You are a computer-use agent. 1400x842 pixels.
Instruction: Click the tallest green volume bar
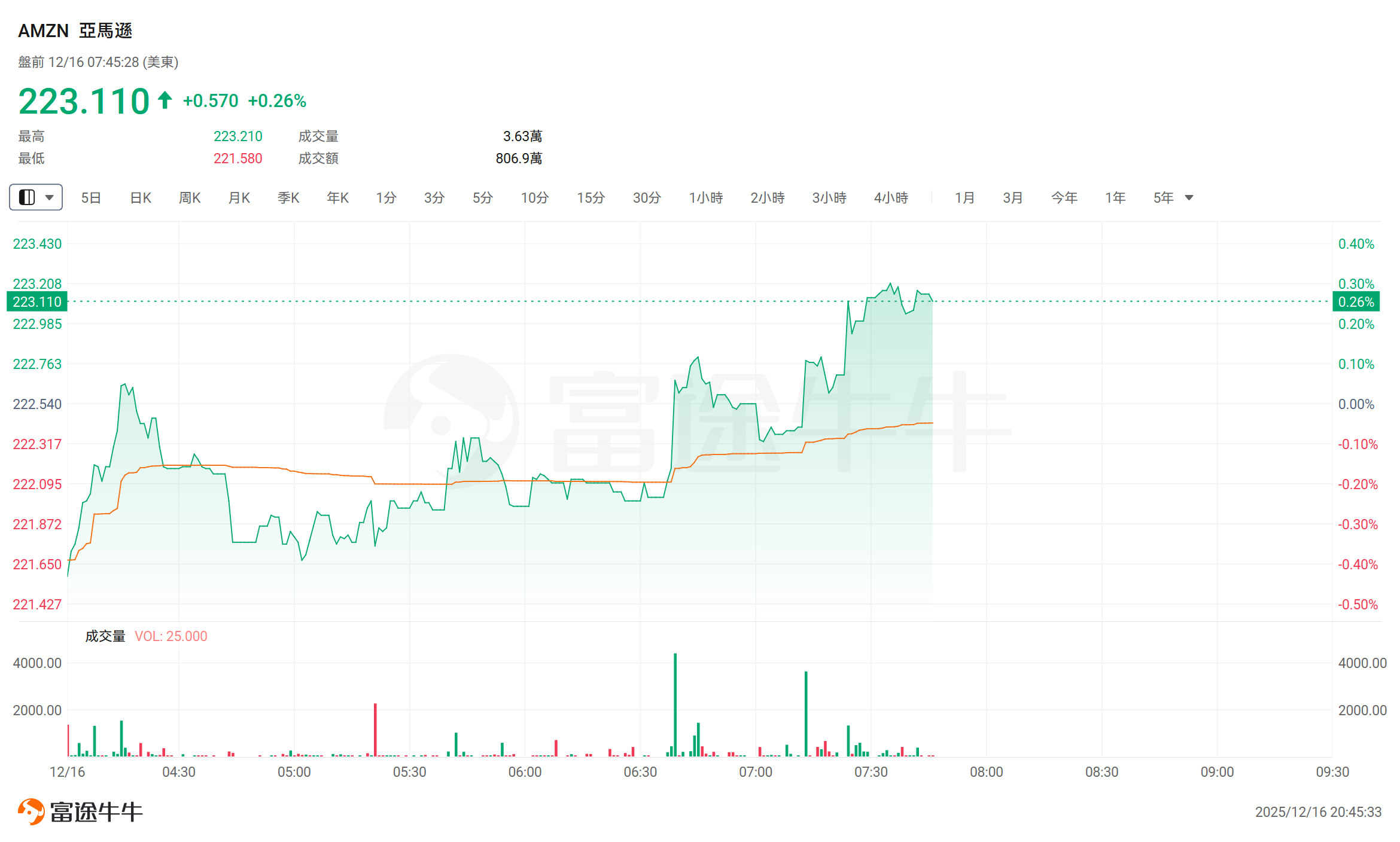[x=675, y=706]
